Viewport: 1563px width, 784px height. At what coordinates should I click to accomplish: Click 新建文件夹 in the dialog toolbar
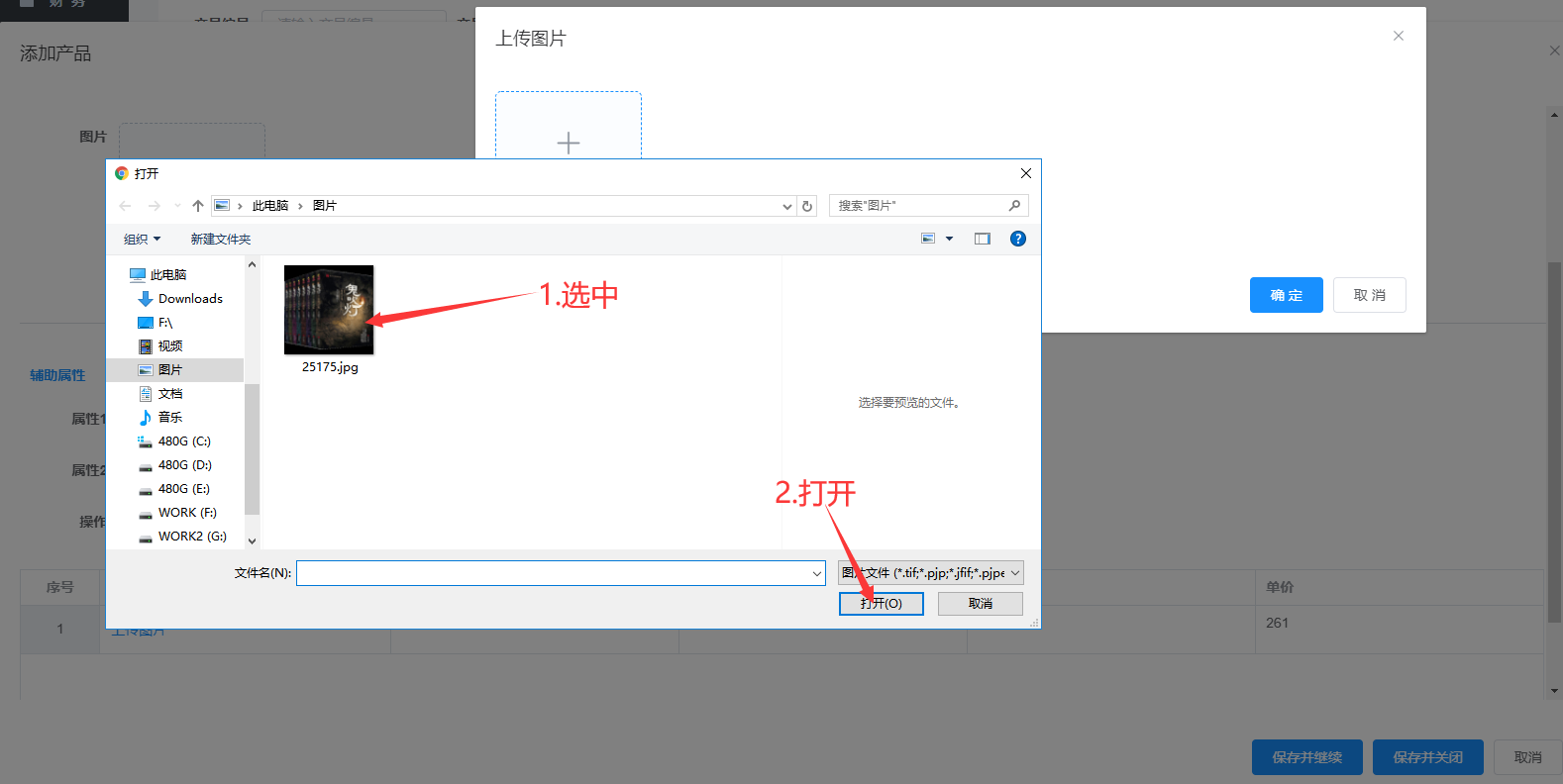point(221,240)
